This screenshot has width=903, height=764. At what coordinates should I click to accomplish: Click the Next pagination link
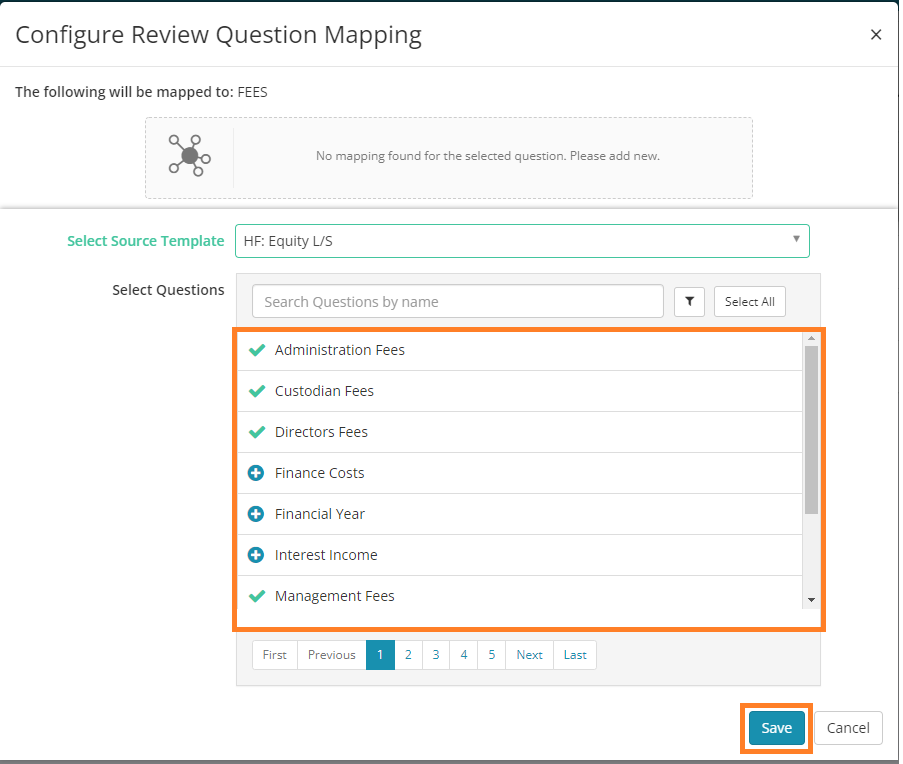click(x=529, y=655)
